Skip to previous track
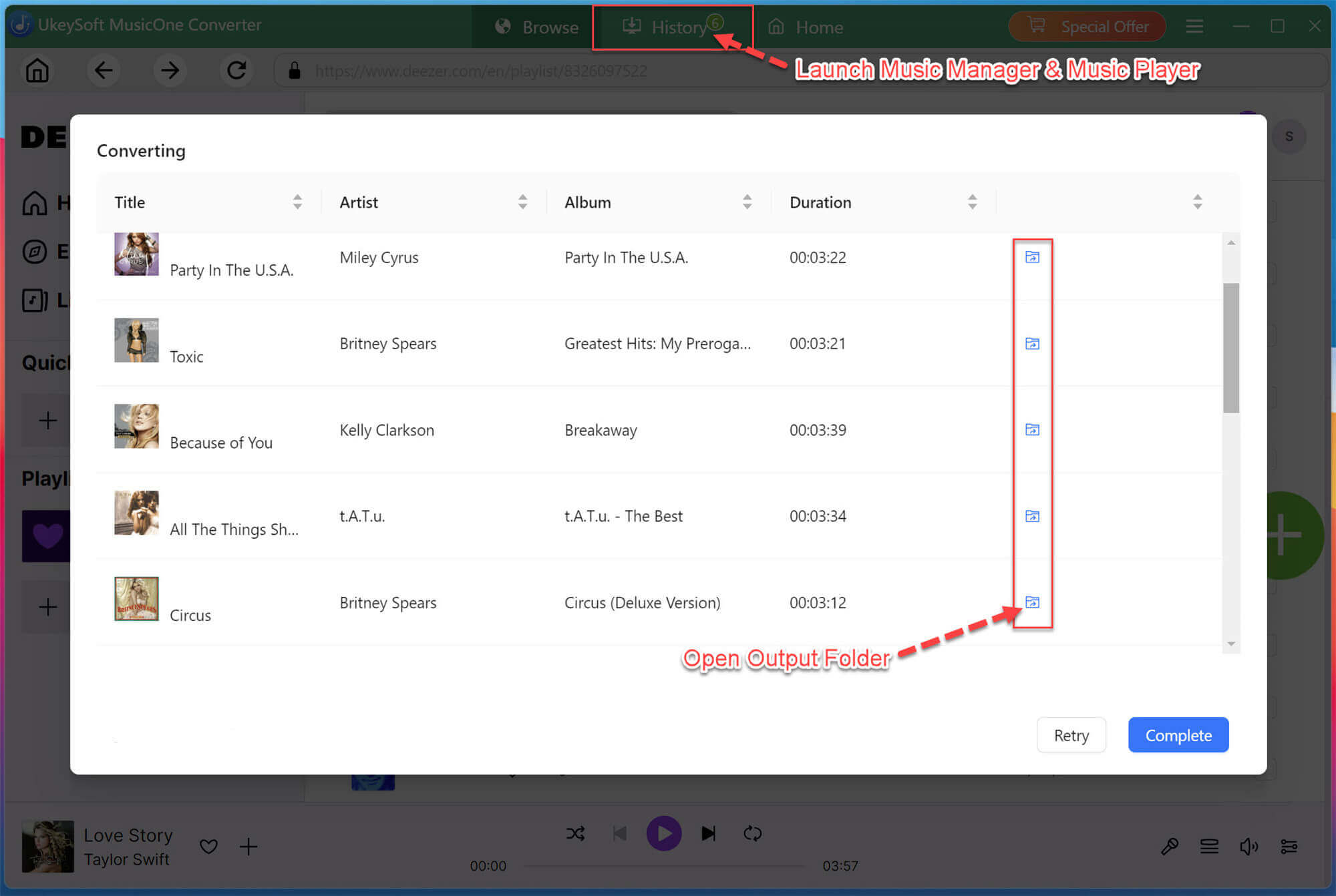This screenshot has height=896, width=1336. point(620,833)
